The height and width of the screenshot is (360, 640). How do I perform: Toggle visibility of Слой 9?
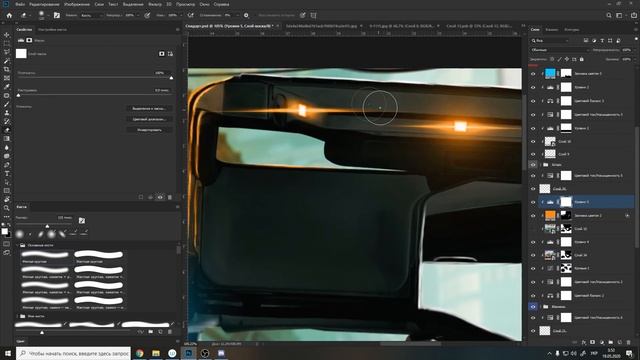(x=533, y=154)
